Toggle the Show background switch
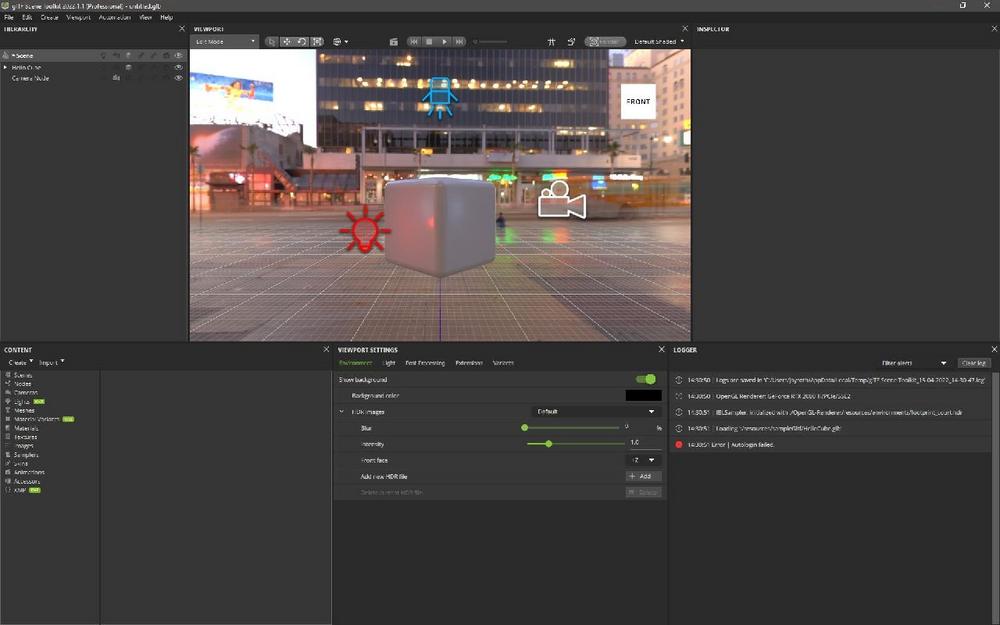The image size is (1000, 625). point(646,380)
